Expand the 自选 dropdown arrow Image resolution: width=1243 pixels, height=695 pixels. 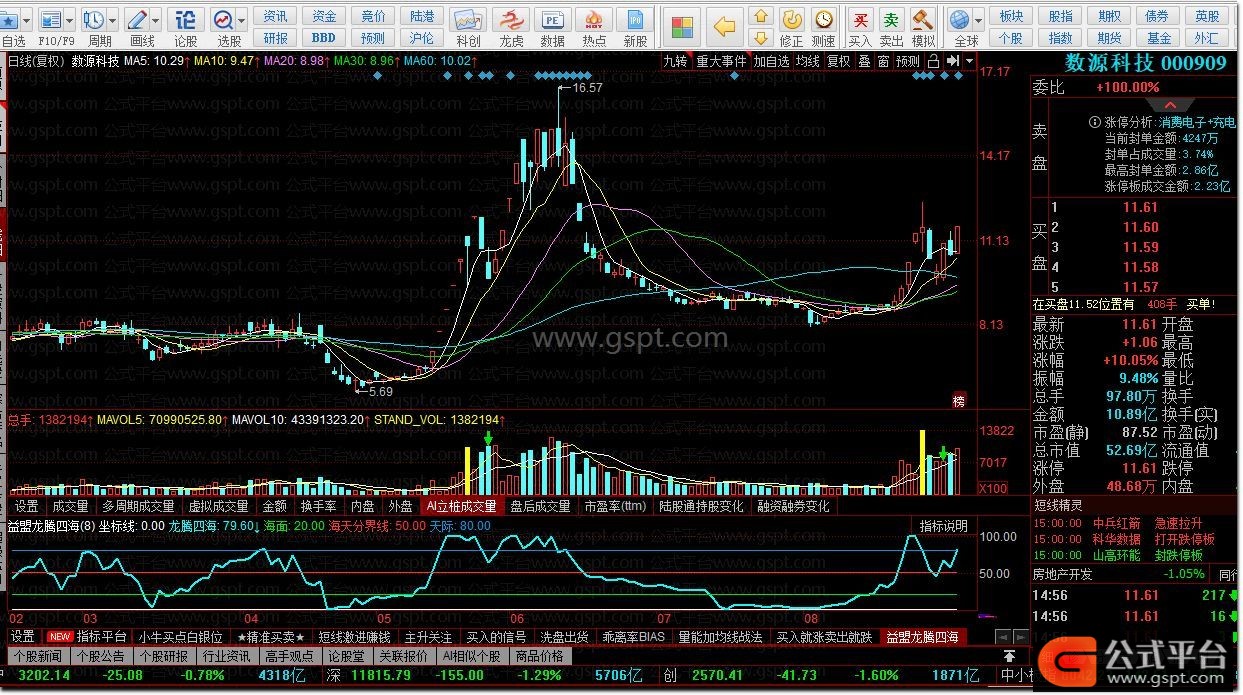pyautogui.click(x=25, y=20)
